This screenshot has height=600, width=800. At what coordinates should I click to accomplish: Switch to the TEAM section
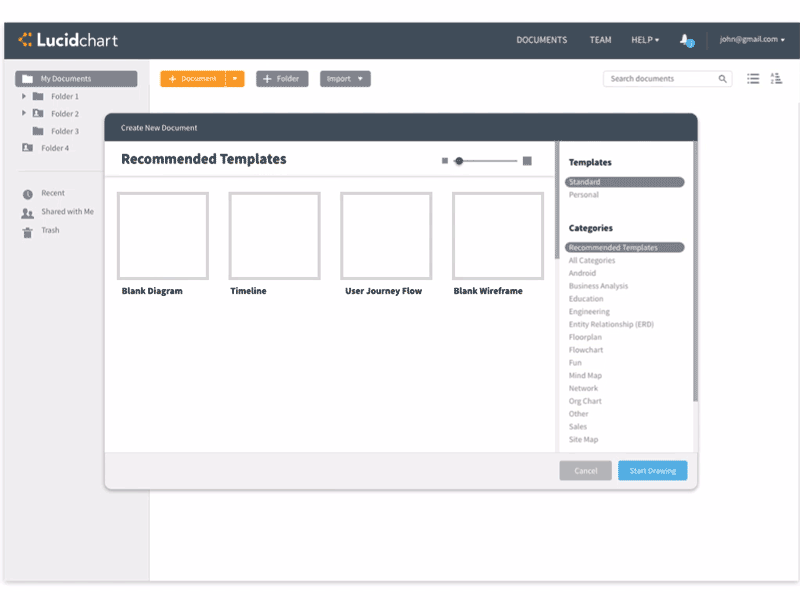[x=600, y=40]
